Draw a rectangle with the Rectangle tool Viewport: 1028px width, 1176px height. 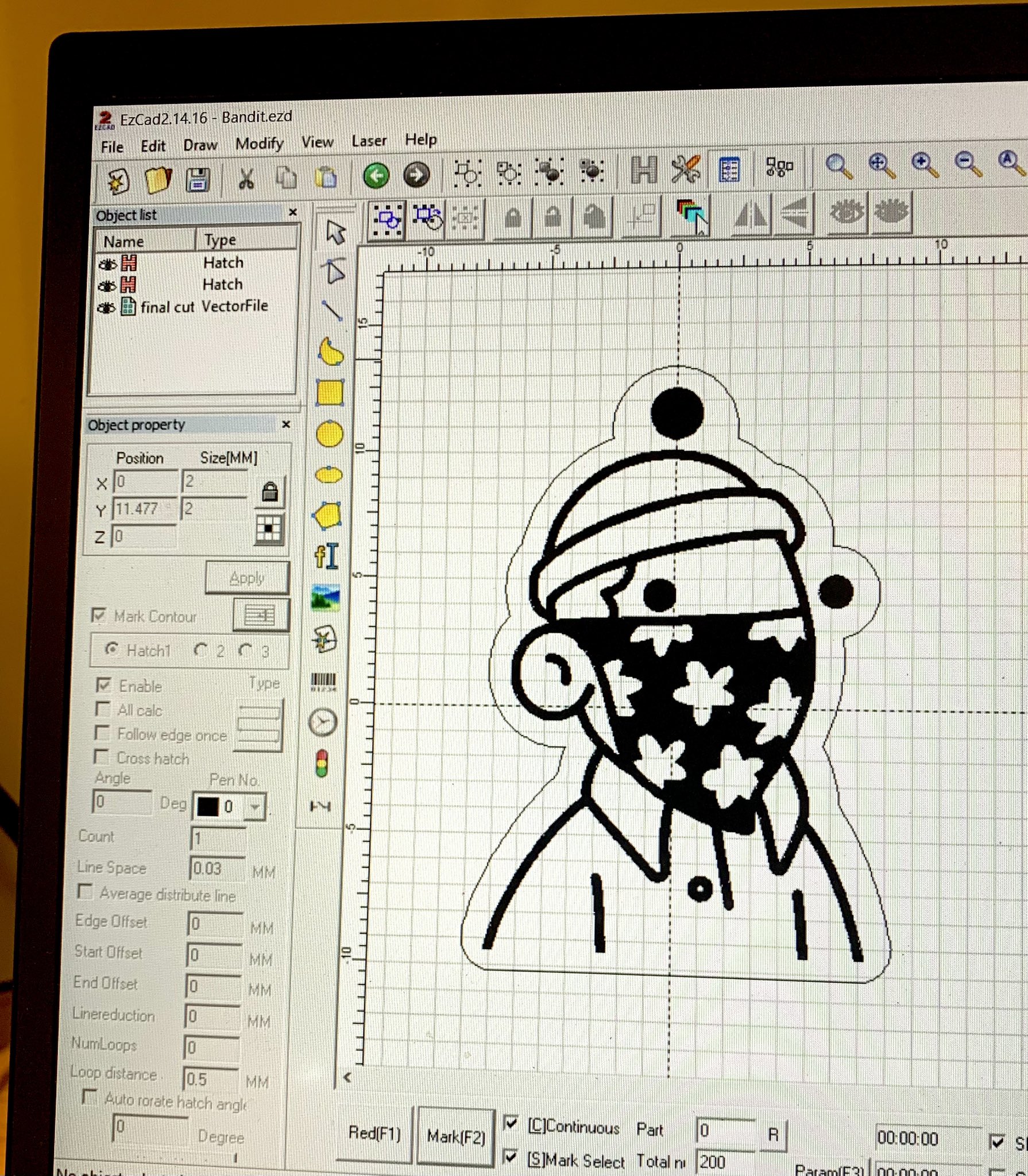[330, 393]
